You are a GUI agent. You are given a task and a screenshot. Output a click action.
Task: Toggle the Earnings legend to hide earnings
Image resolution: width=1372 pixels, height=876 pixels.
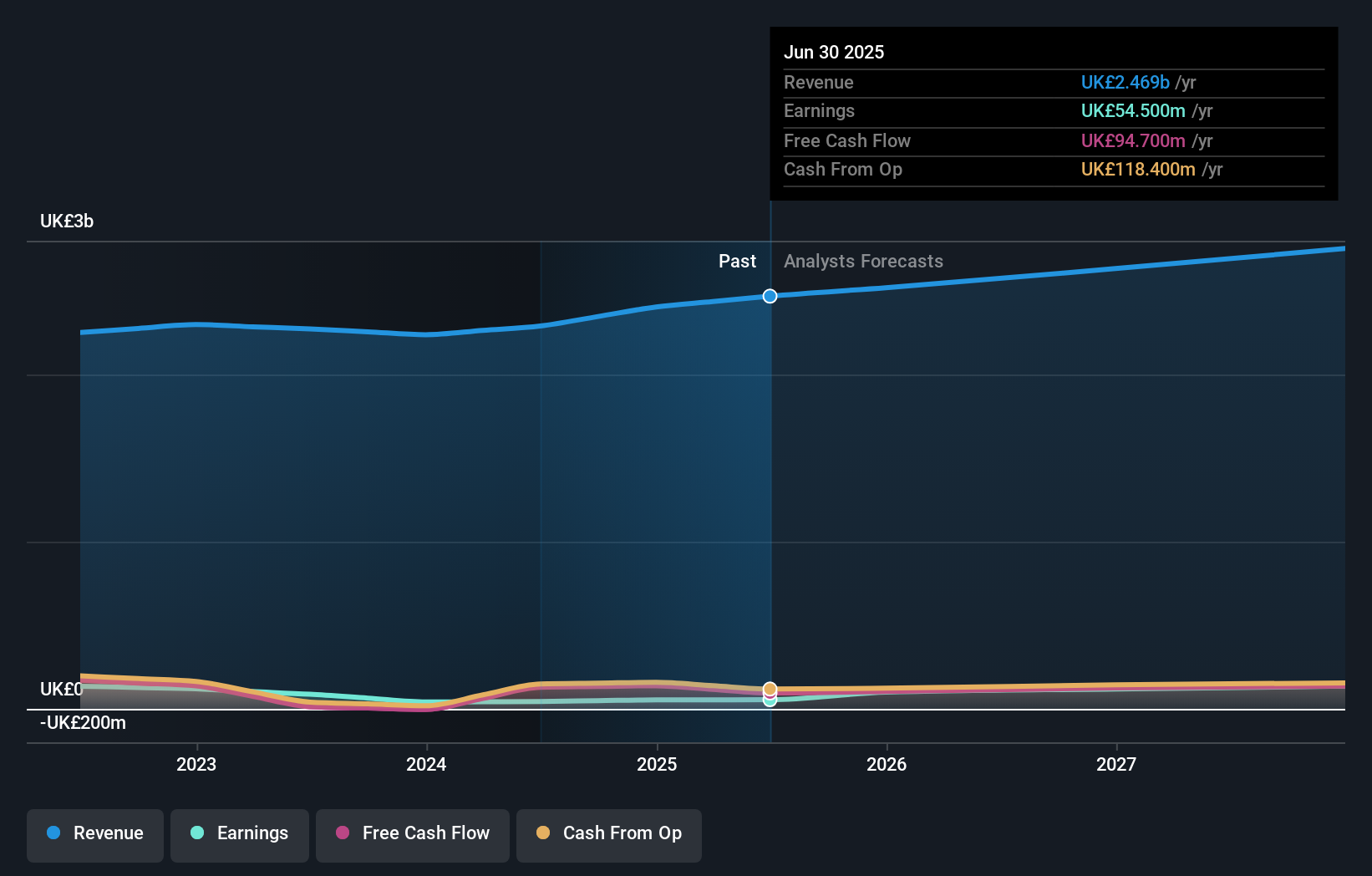click(x=239, y=833)
